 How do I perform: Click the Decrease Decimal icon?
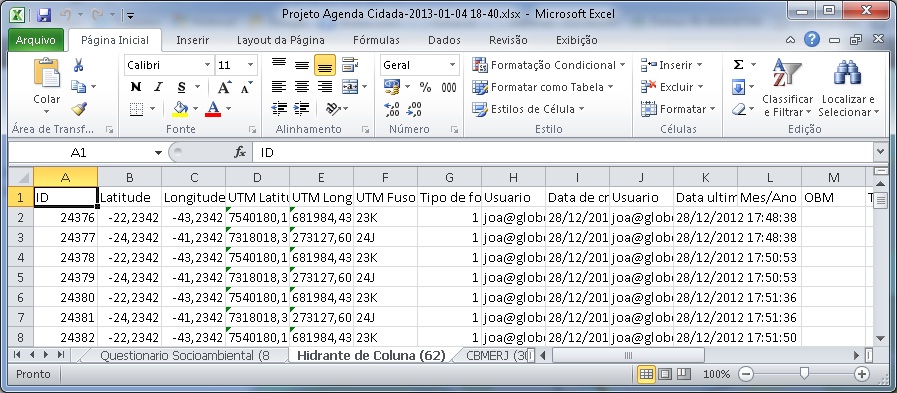(x=414, y=109)
